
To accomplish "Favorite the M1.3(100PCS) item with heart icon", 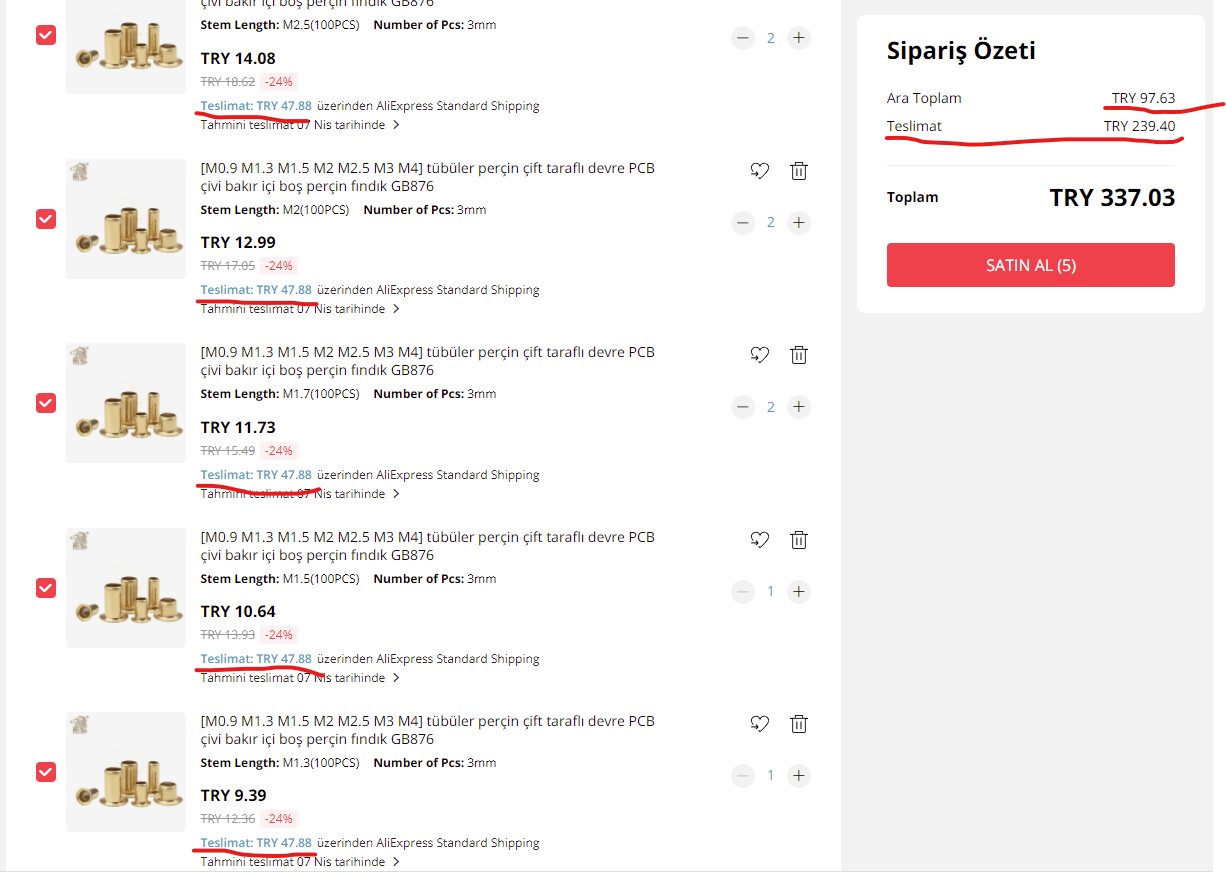I will coord(760,724).
